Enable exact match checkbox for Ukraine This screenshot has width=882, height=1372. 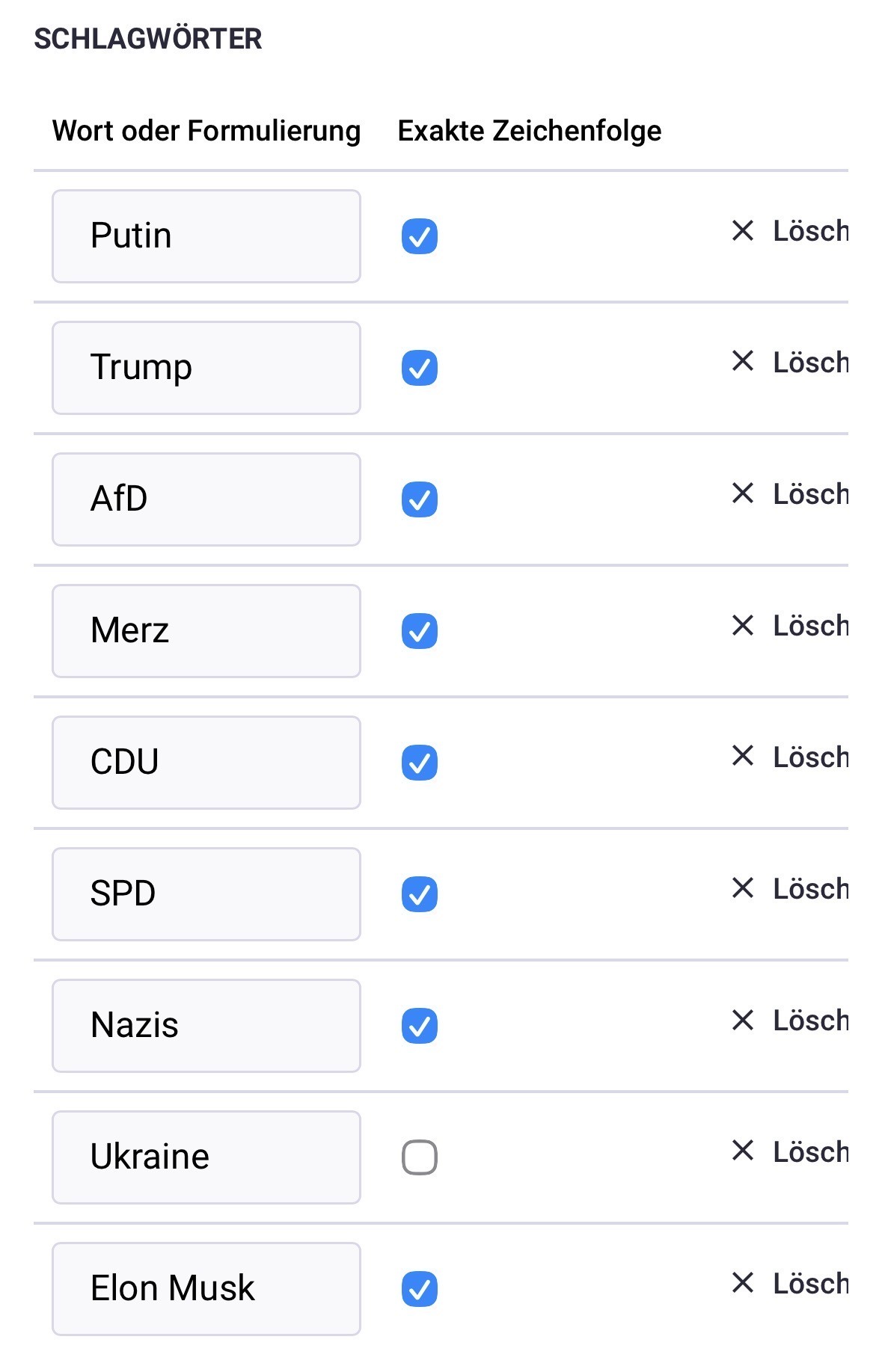click(x=420, y=1157)
